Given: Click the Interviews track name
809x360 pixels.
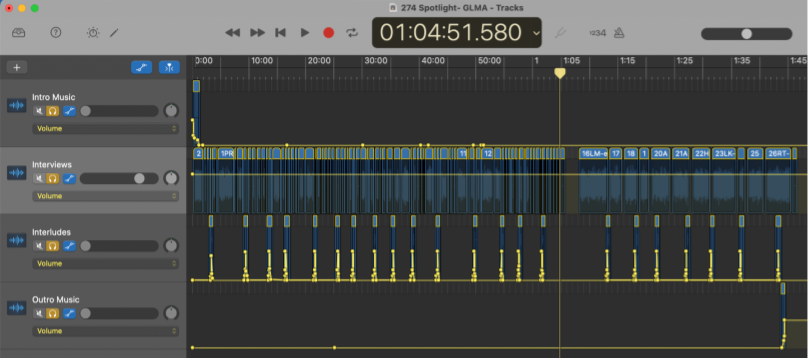Looking at the screenshot, I should click(52, 165).
